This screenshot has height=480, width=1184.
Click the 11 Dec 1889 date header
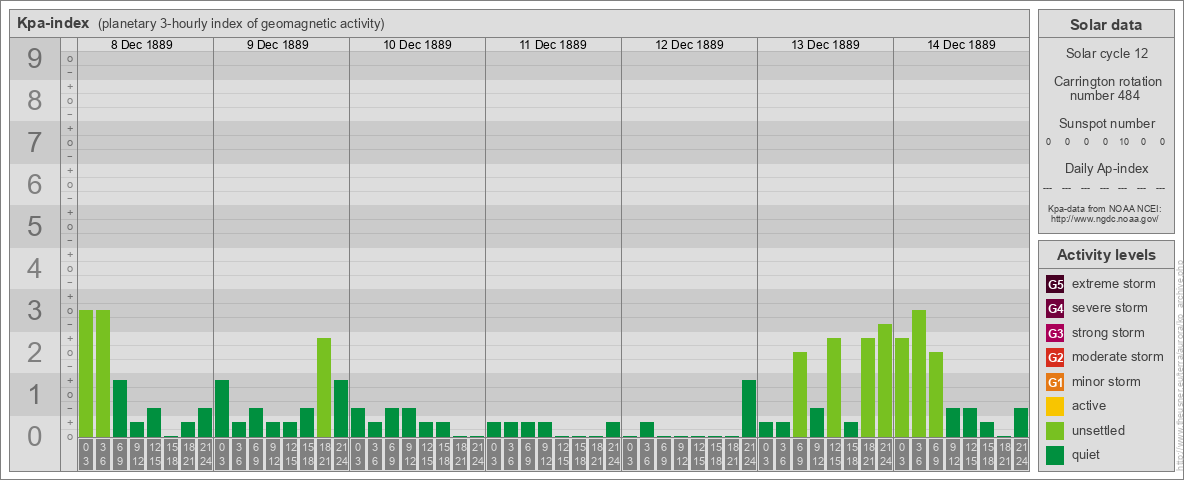[x=553, y=45]
